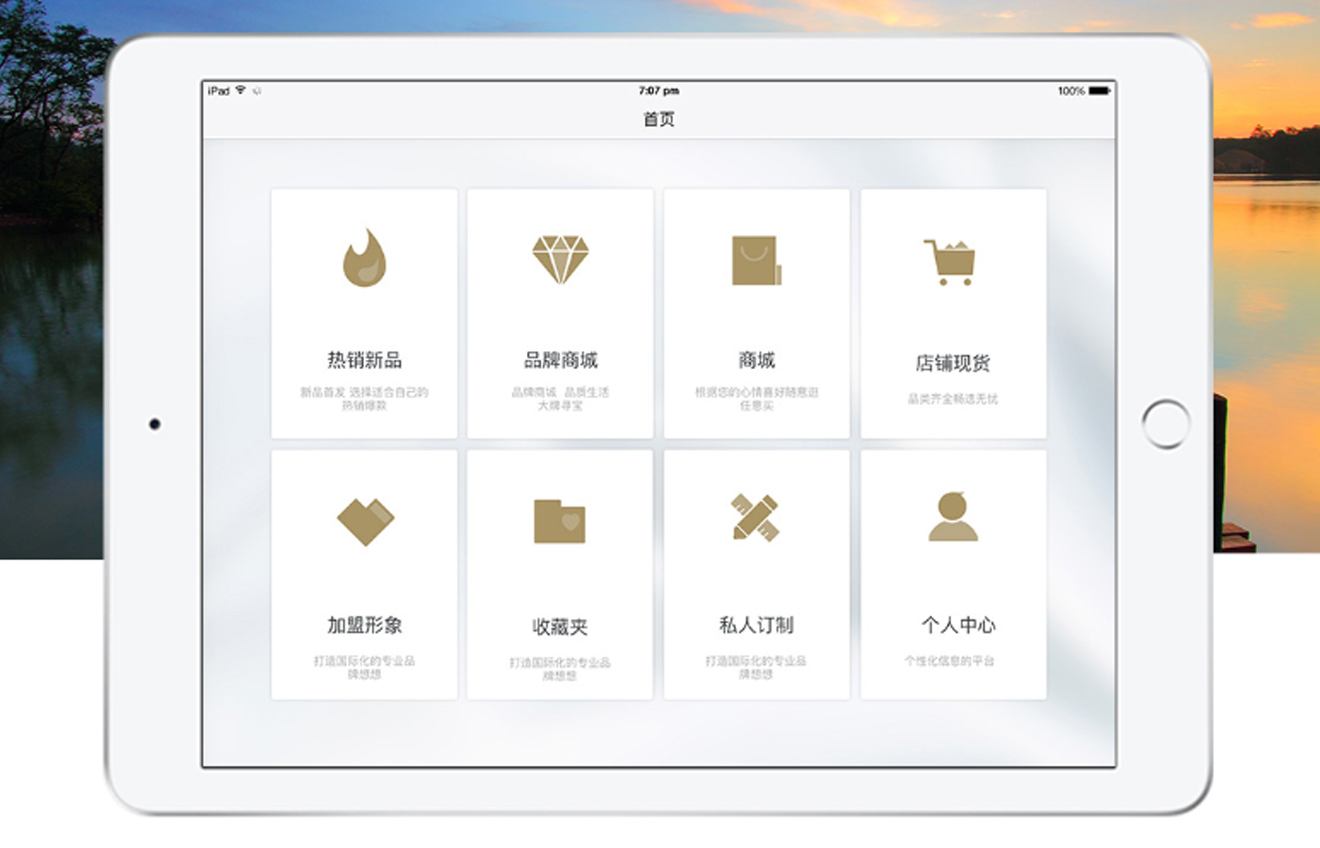The width and height of the screenshot is (1320, 848).
Task: Open 收藏夹 title text
Action: [560, 628]
